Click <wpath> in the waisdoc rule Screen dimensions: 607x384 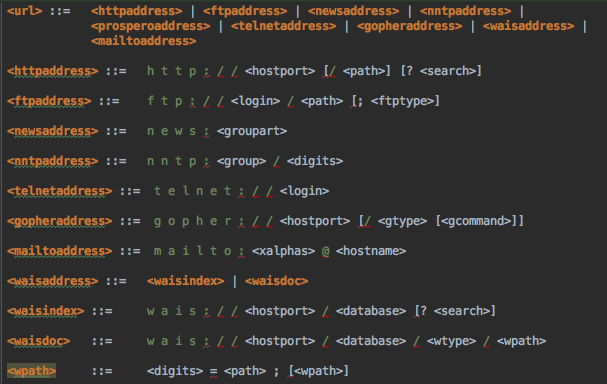click(521, 341)
